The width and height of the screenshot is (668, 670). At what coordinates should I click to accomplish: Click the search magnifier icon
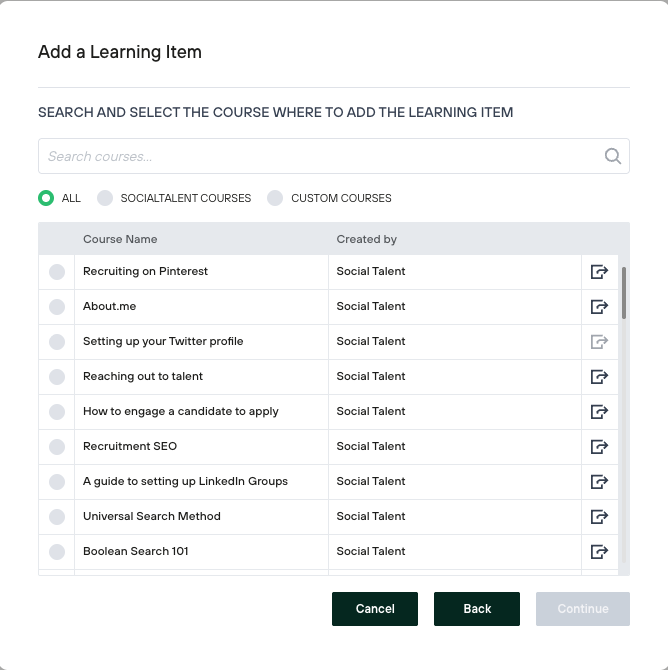pos(613,156)
